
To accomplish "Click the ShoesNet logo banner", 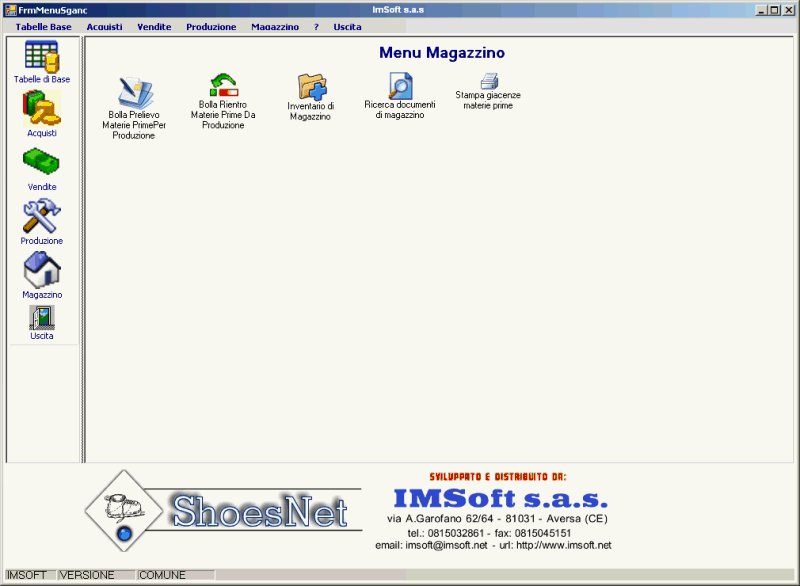I will (223, 511).
